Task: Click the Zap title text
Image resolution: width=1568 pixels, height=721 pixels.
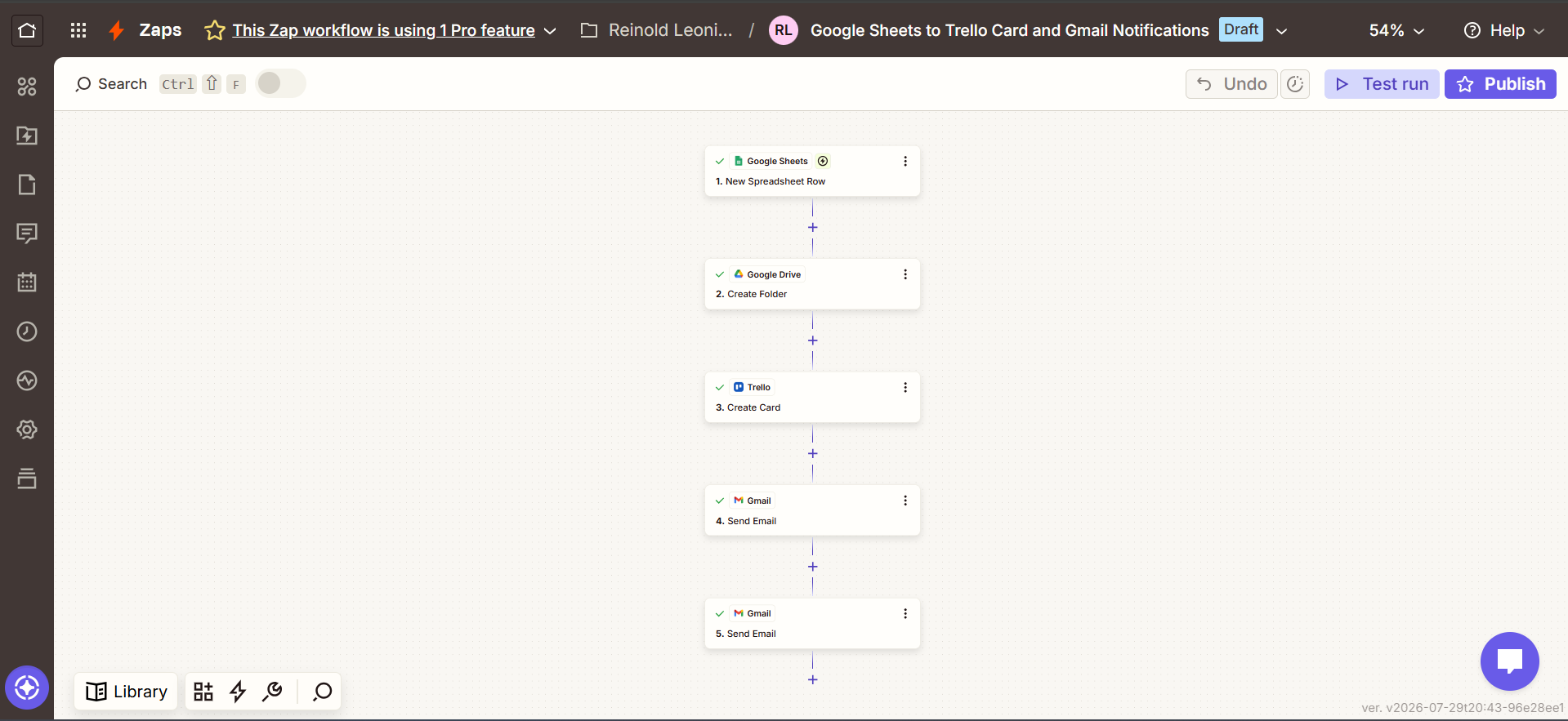Action: tap(1009, 30)
